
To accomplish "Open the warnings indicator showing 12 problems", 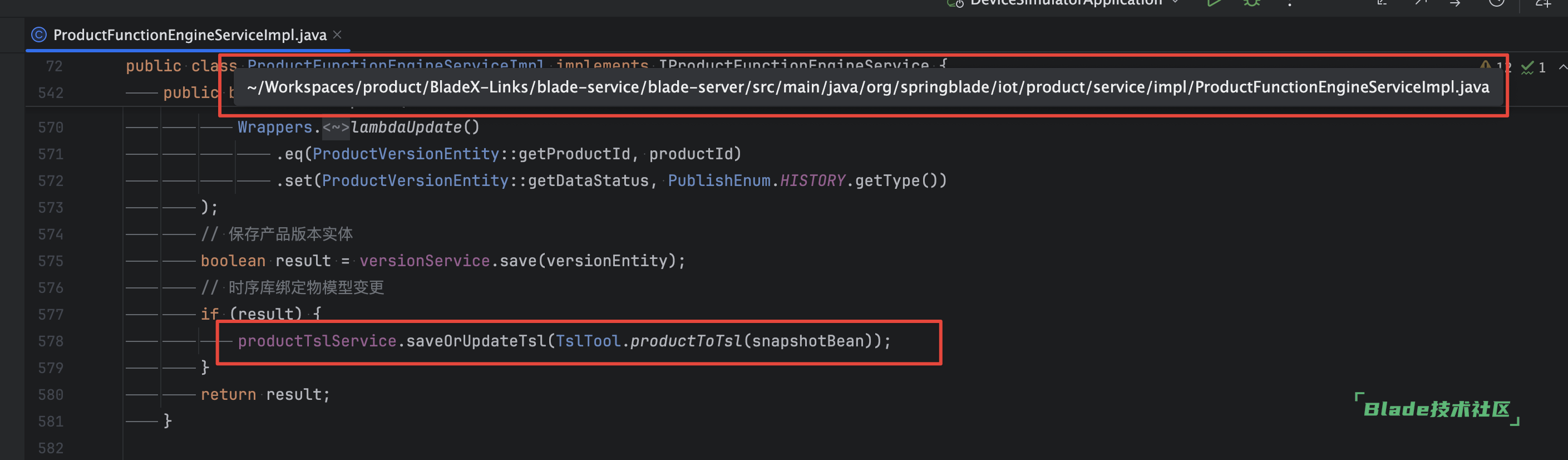I will coord(1495,66).
